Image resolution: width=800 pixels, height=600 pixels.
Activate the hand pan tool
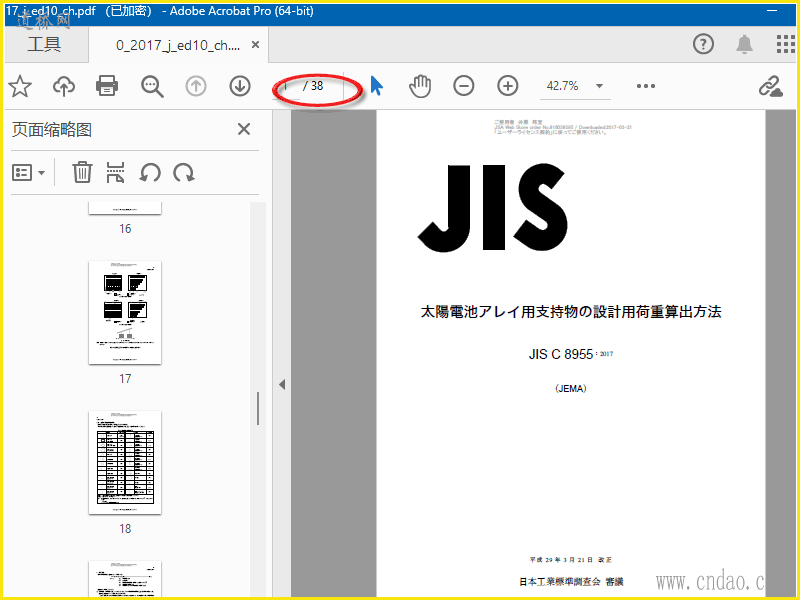(420, 86)
